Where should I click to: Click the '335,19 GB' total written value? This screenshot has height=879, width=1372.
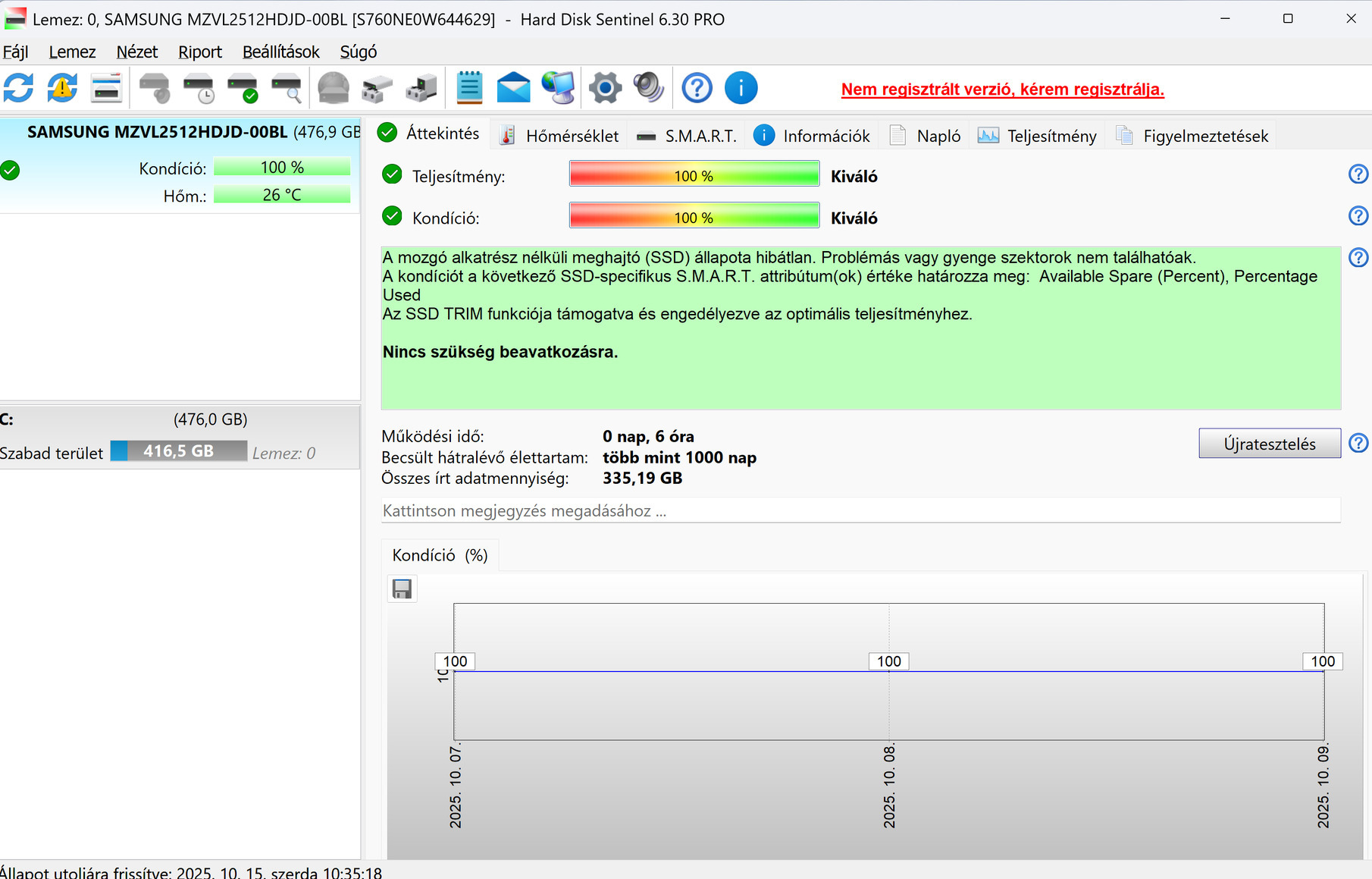pyautogui.click(x=642, y=478)
